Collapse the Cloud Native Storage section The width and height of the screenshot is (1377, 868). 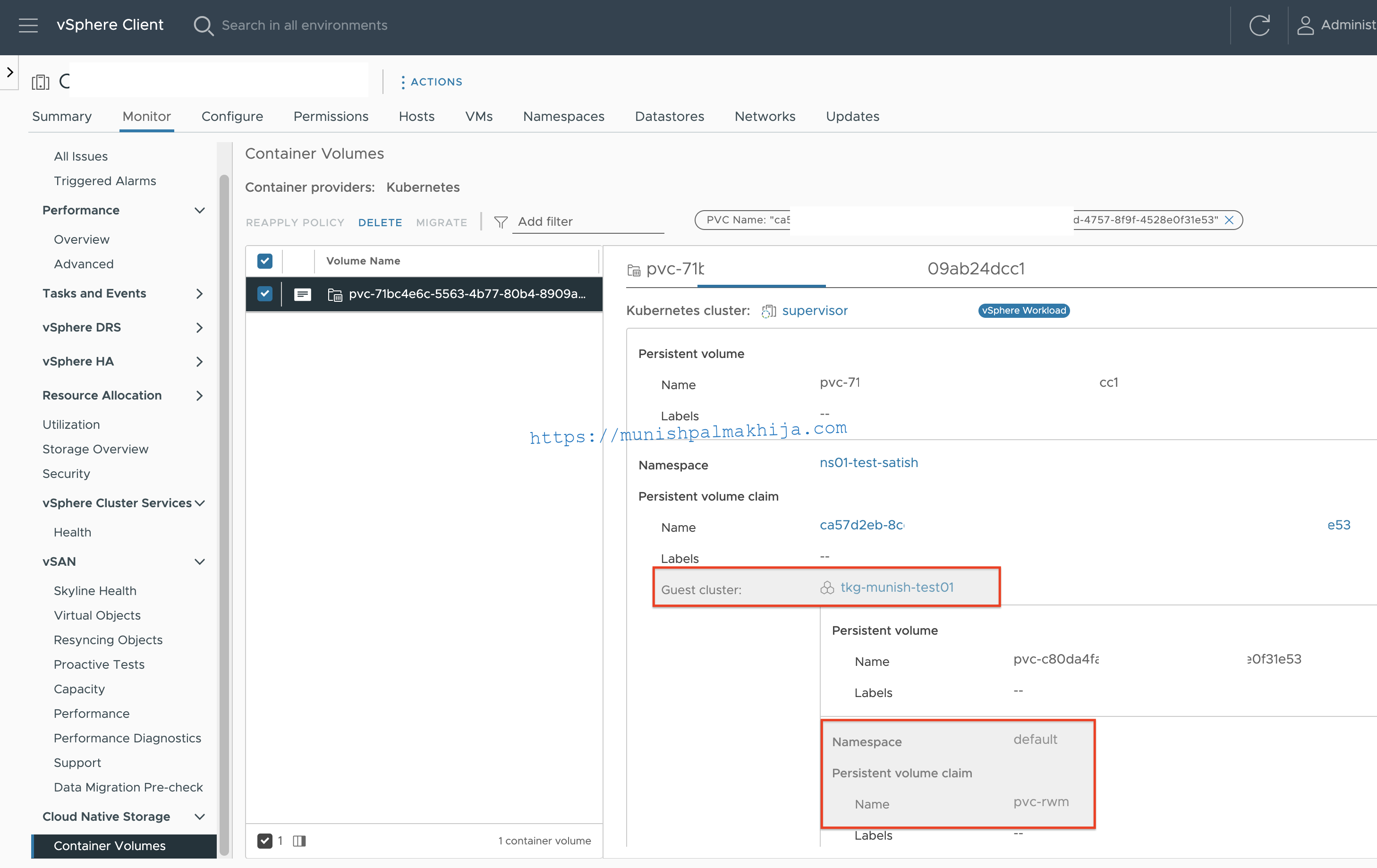coord(200,817)
